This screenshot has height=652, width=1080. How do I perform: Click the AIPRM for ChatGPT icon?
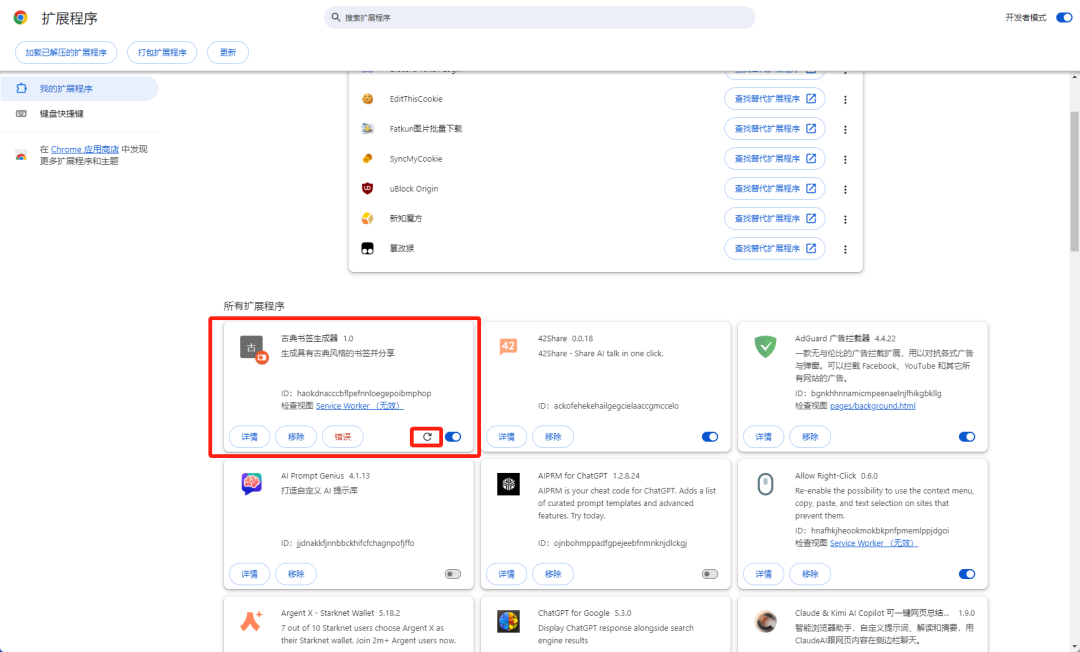508,484
